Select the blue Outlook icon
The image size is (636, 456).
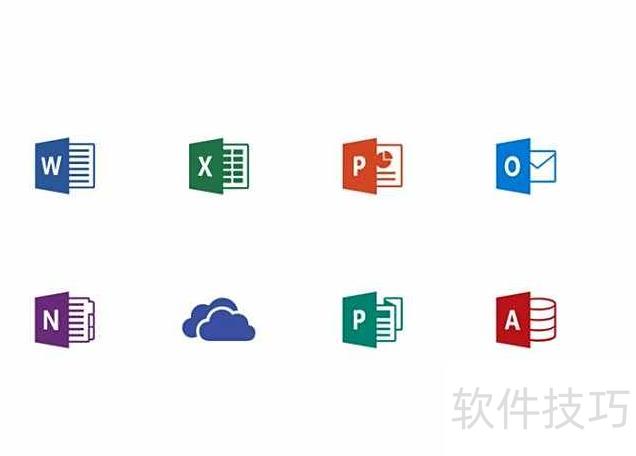[526, 166]
